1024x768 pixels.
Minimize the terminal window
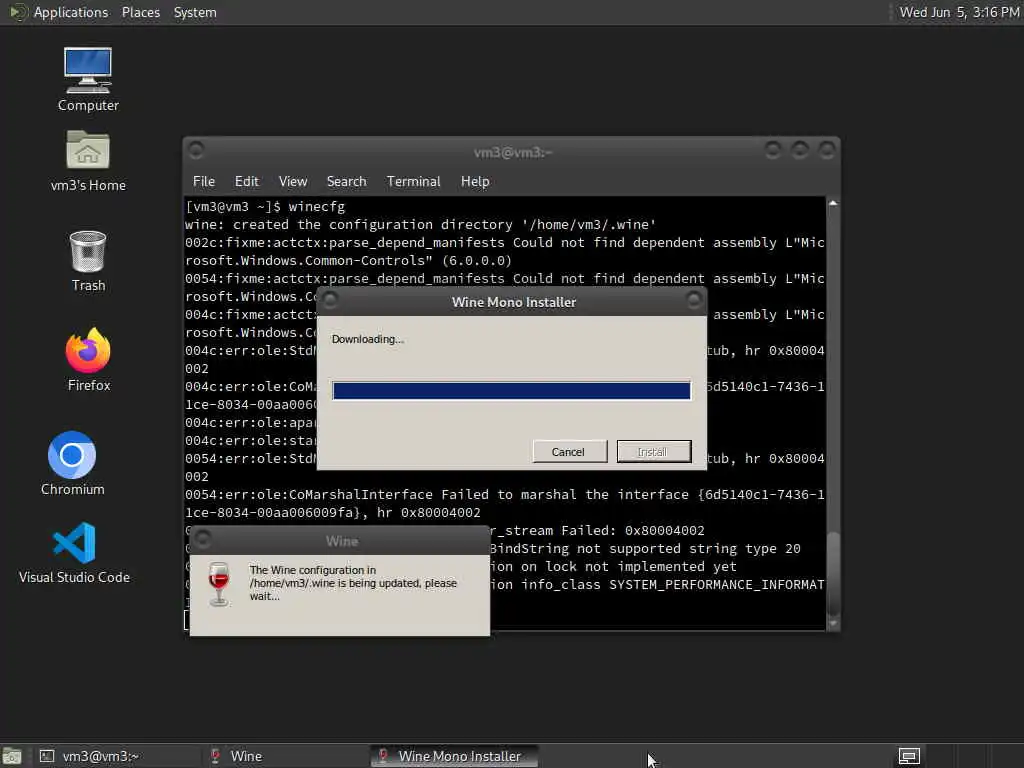(x=773, y=150)
